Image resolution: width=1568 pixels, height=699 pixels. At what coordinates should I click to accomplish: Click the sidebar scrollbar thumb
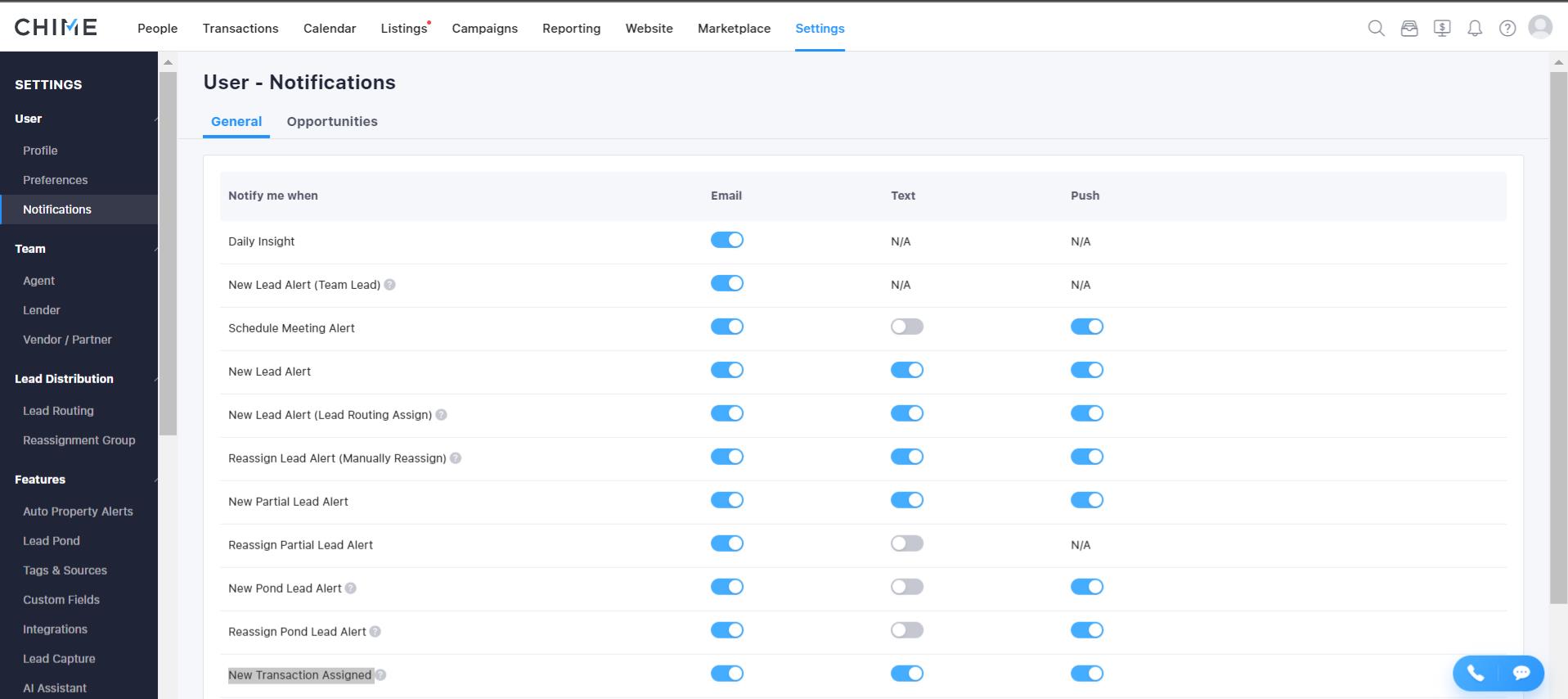(168, 254)
